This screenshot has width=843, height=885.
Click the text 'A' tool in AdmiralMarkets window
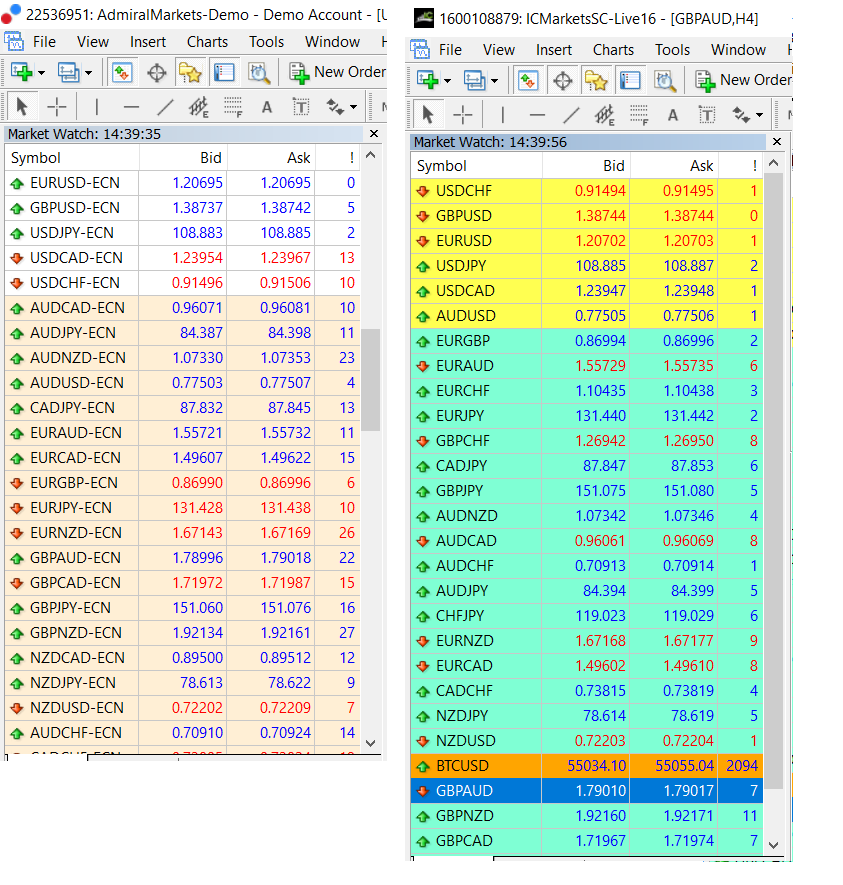(267, 107)
